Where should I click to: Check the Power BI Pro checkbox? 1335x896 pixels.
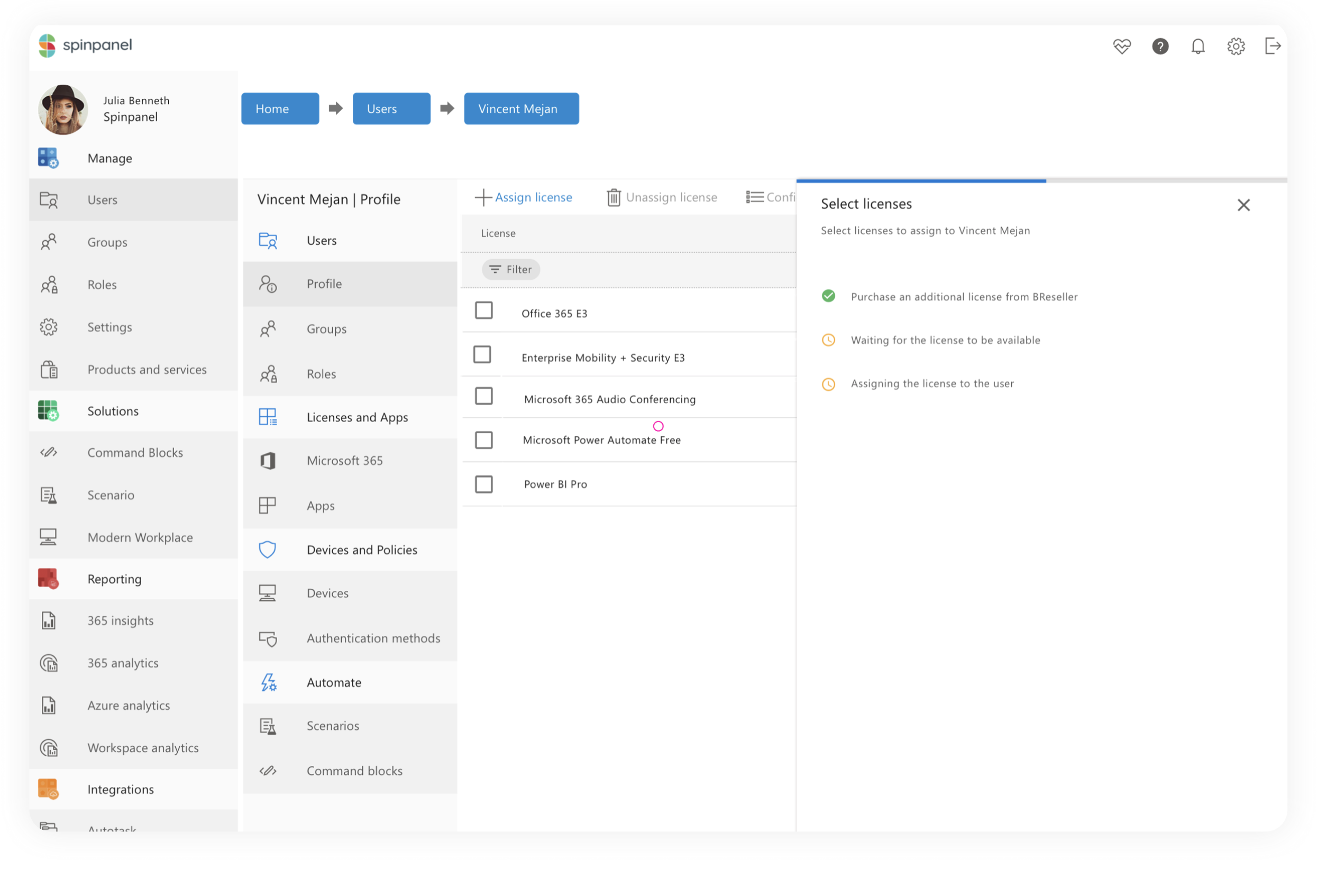pos(483,483)
